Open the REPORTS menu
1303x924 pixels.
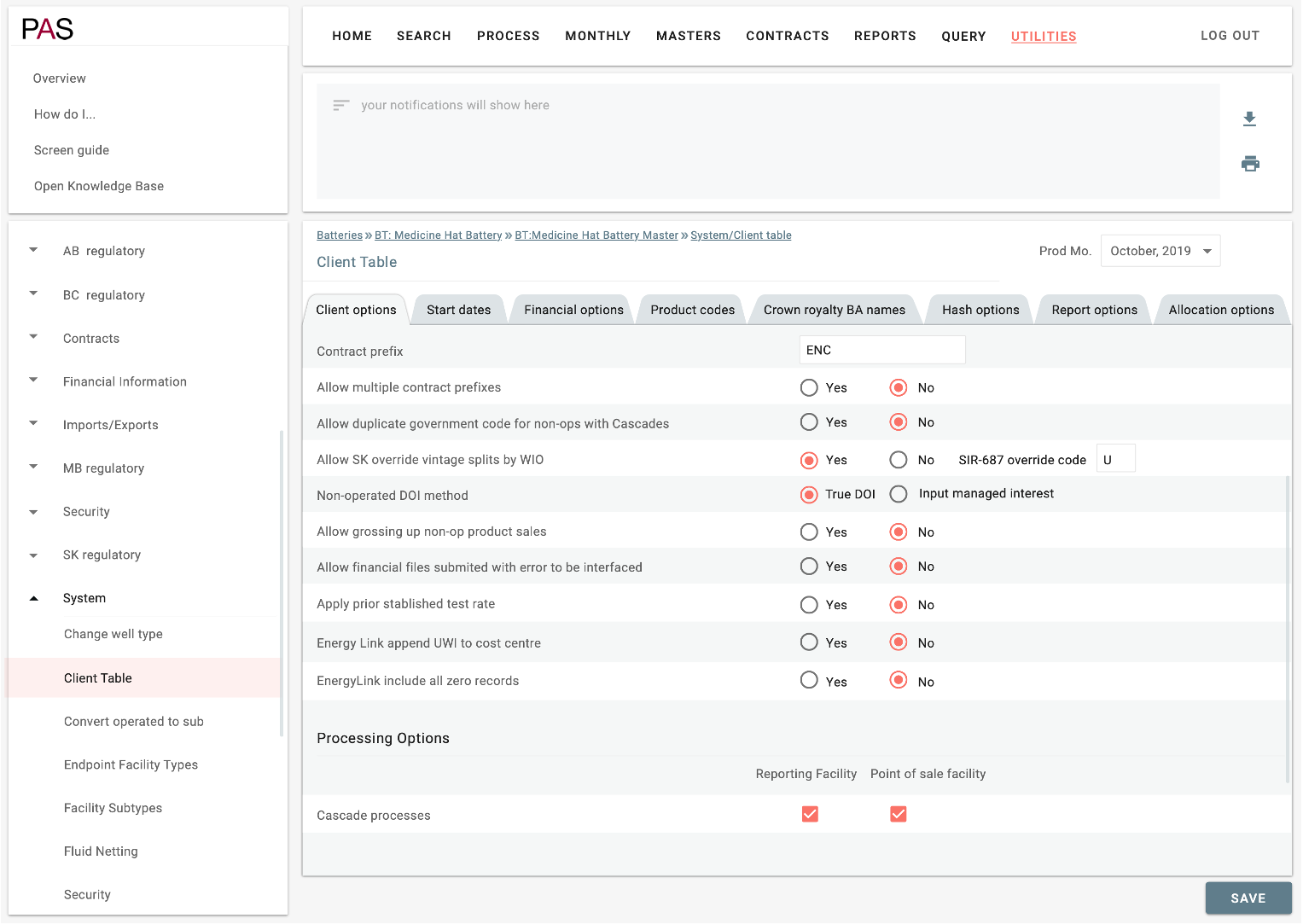click(x=885, y=36)
